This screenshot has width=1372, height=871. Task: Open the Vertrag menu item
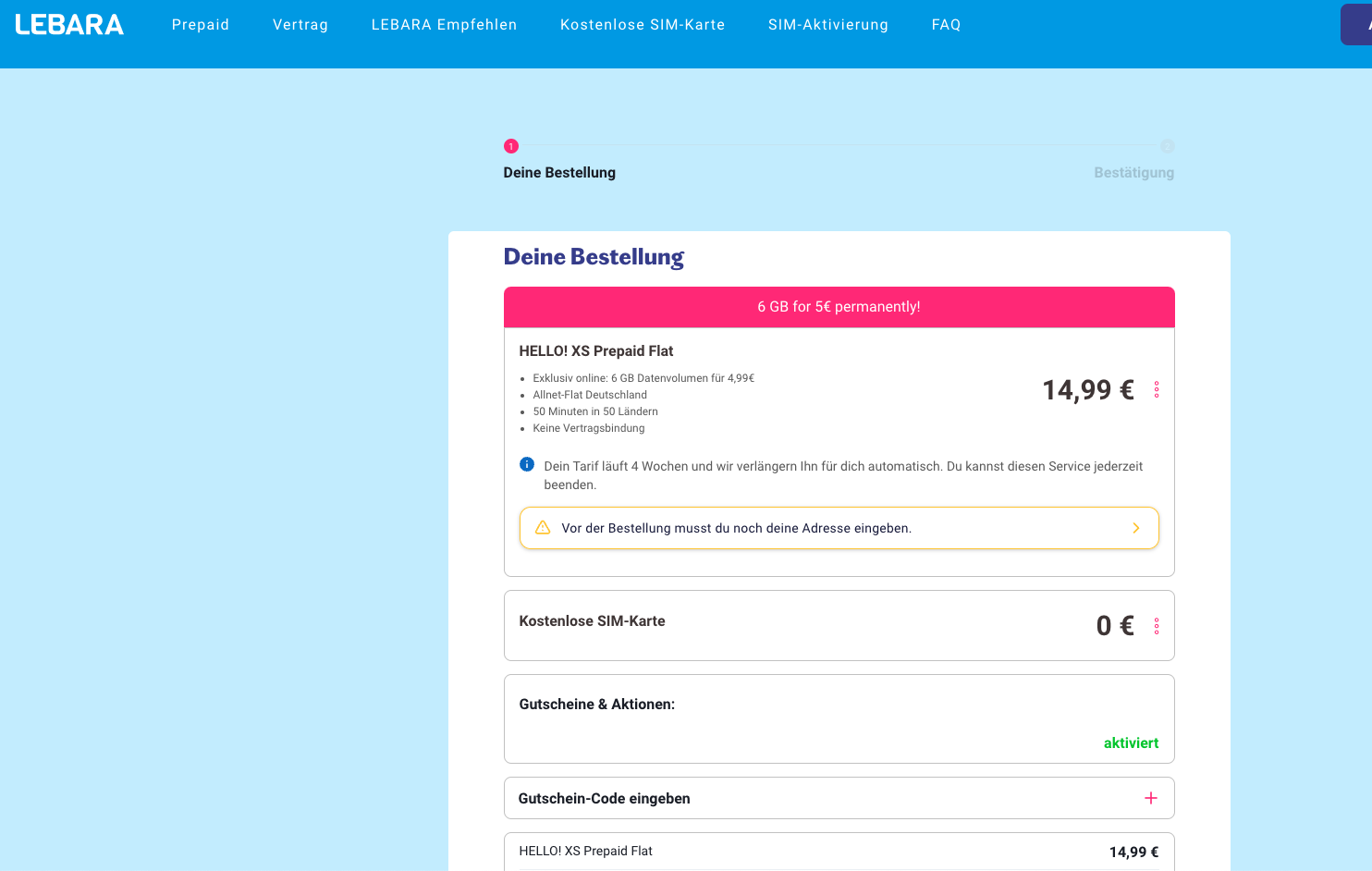click(300, 25)
